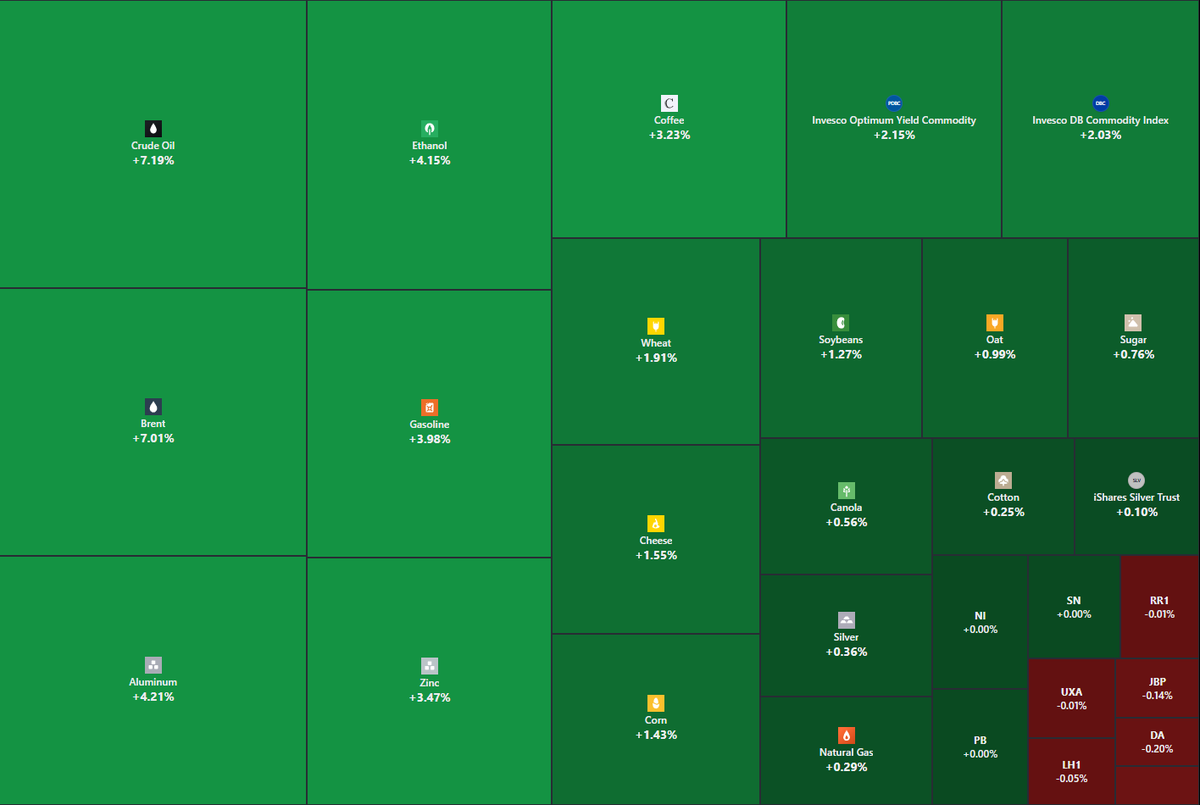Click the Silver metal bars icon
Viewport: 1200px width, 805px height.
click(846, 620)
